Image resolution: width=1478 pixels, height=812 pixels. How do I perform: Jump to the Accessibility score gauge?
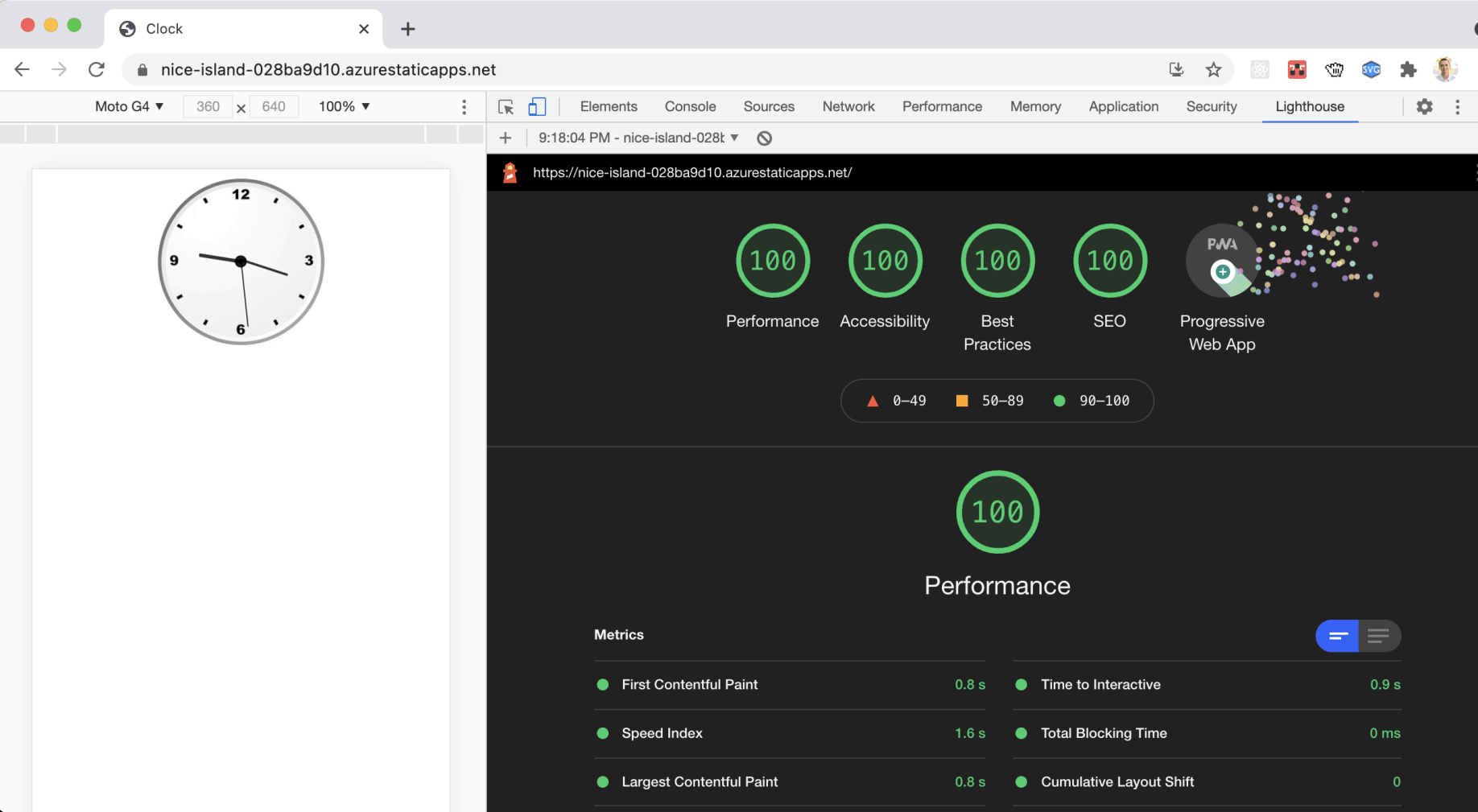click(x=885, y=262)
